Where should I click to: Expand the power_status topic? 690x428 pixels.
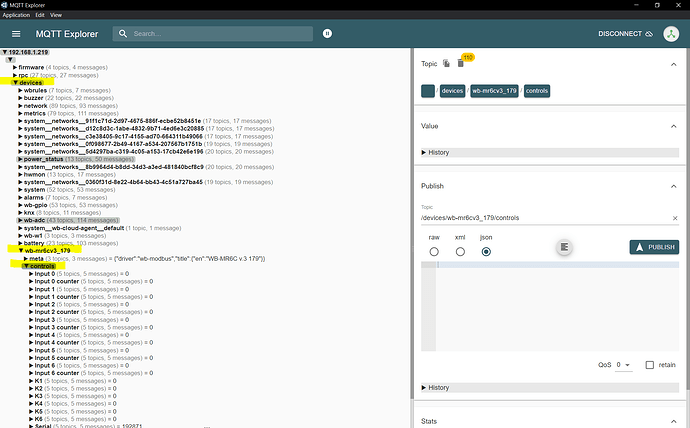pyautogui.click(x=20, y=159)
